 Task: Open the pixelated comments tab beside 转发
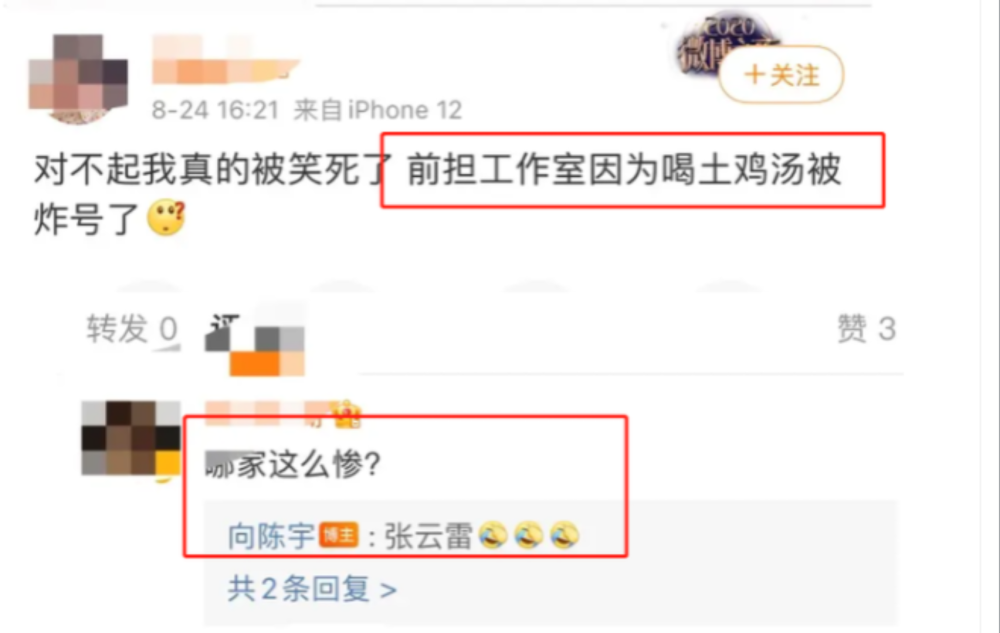point(254,344)
